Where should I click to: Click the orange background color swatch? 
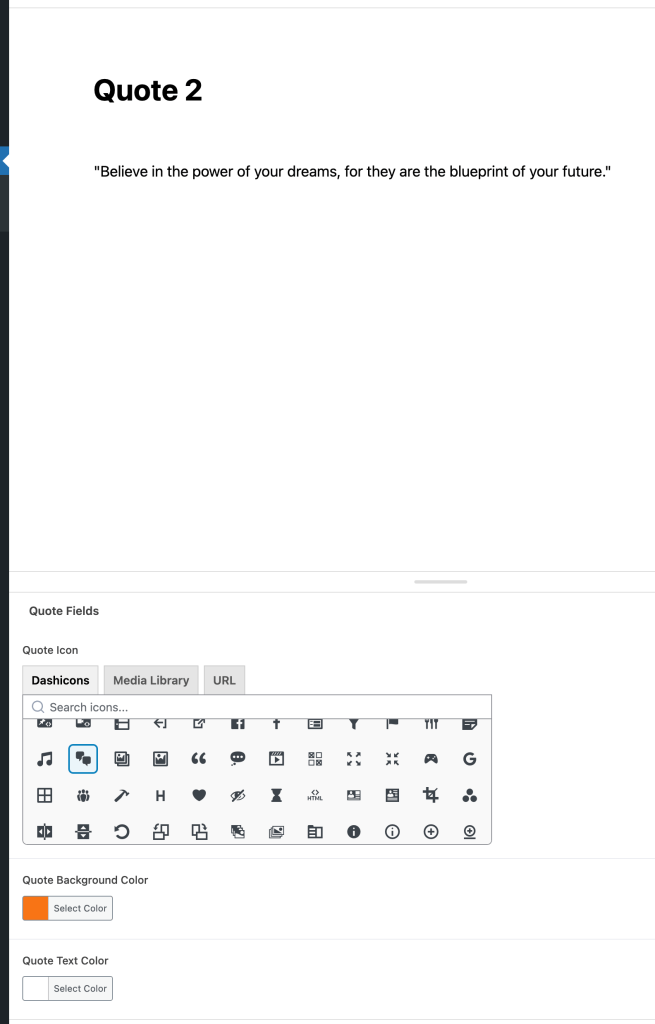[x=35, y=908]
